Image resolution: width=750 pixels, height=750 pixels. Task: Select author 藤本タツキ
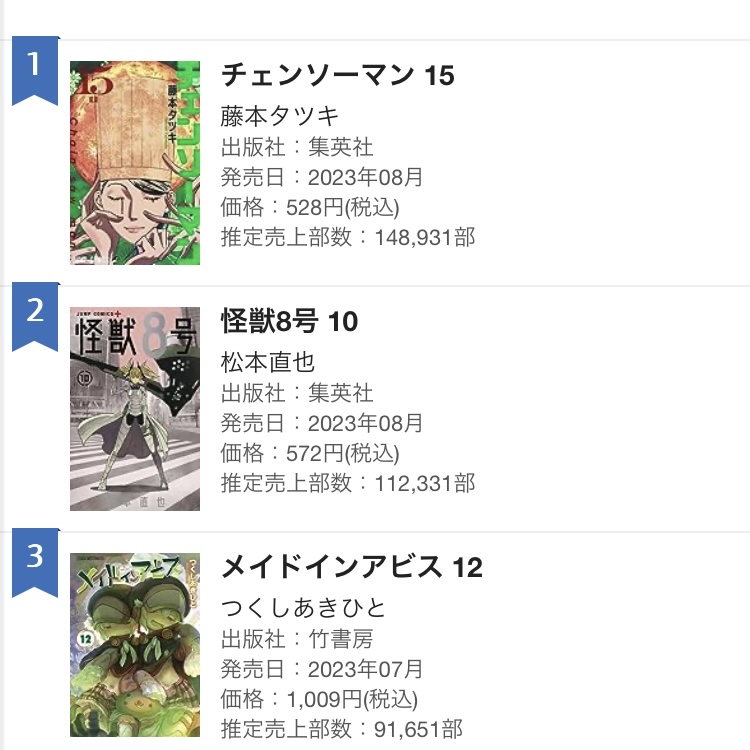click(x=280, y=116)
